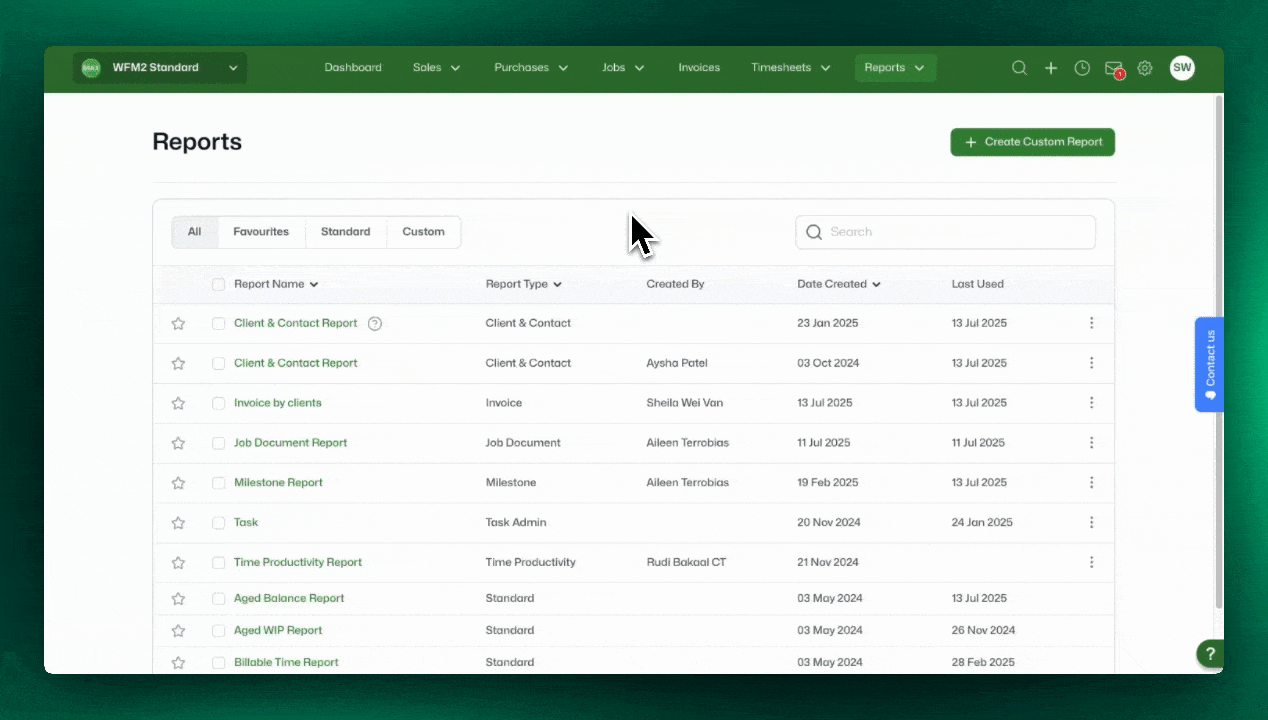Favourite the Invoice by clients report star
Screen dimensions: 1268x720
(x=178, y=403)
